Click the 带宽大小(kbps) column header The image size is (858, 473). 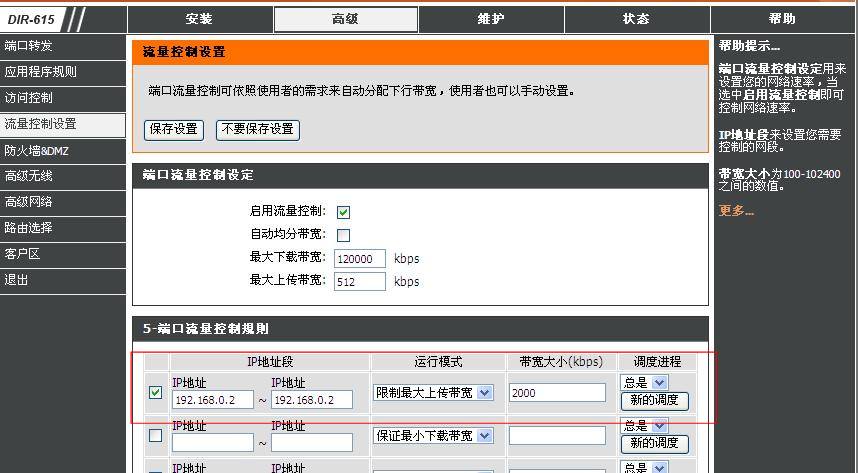(x=561, y=362)
